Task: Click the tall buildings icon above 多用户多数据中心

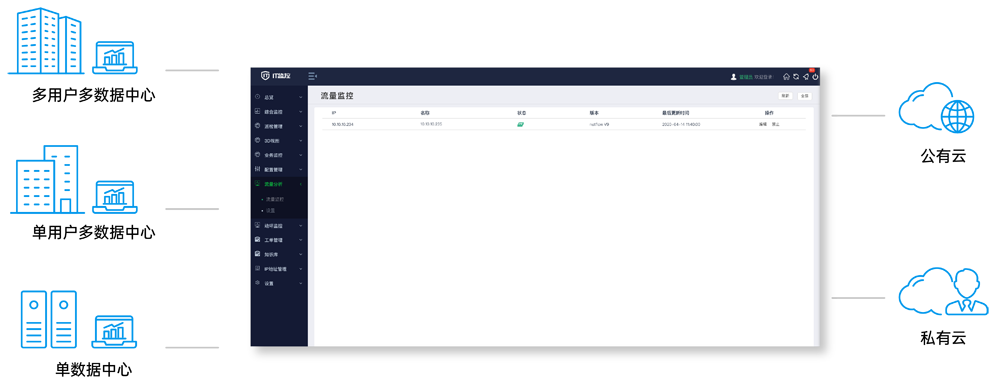Action: pos(45,41)
